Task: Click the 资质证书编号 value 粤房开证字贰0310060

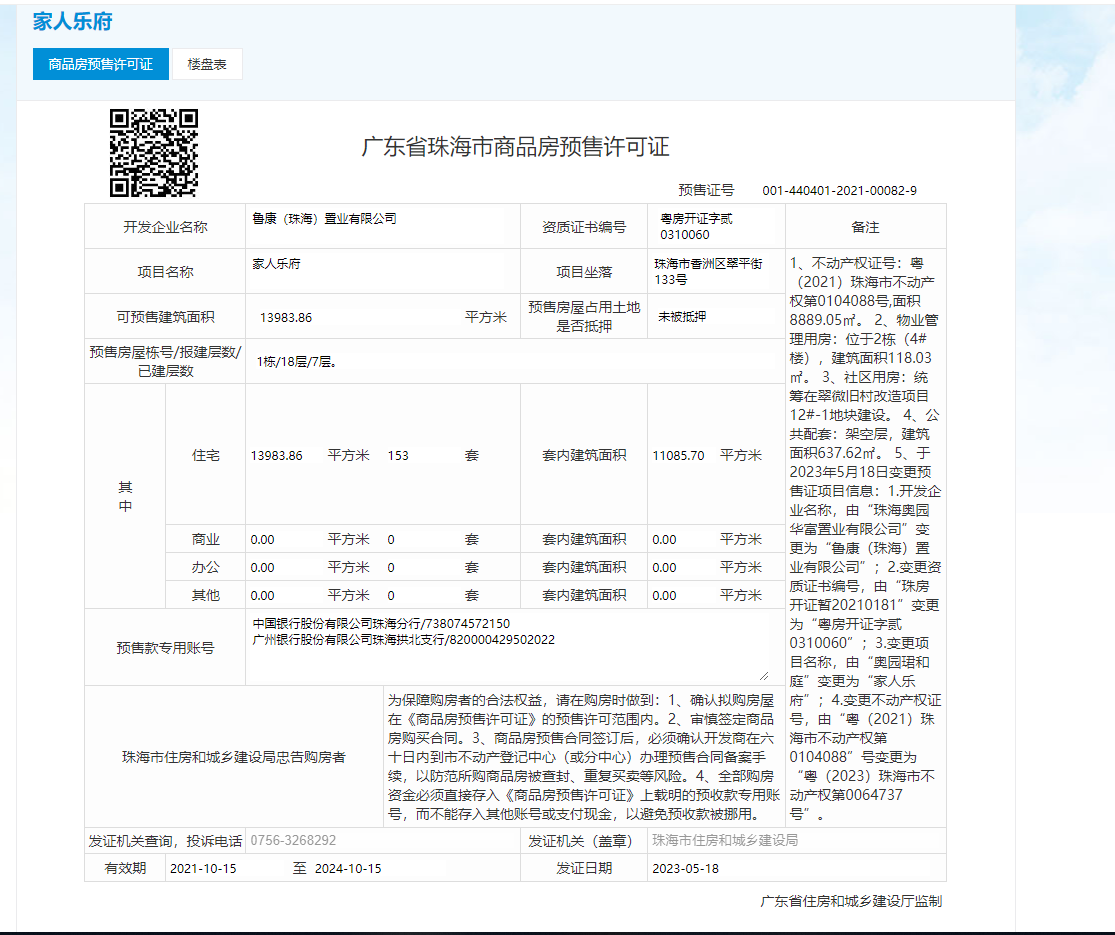Action: (697, 227)
